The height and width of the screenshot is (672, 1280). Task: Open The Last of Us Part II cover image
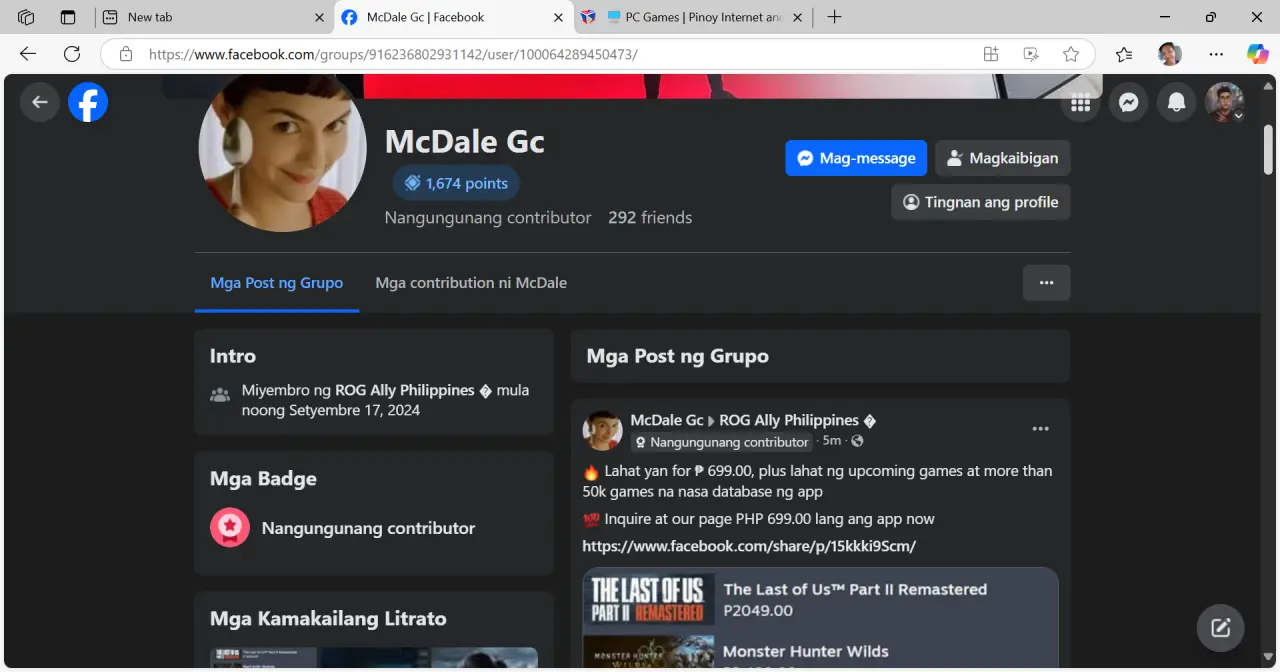coord(649,600)
